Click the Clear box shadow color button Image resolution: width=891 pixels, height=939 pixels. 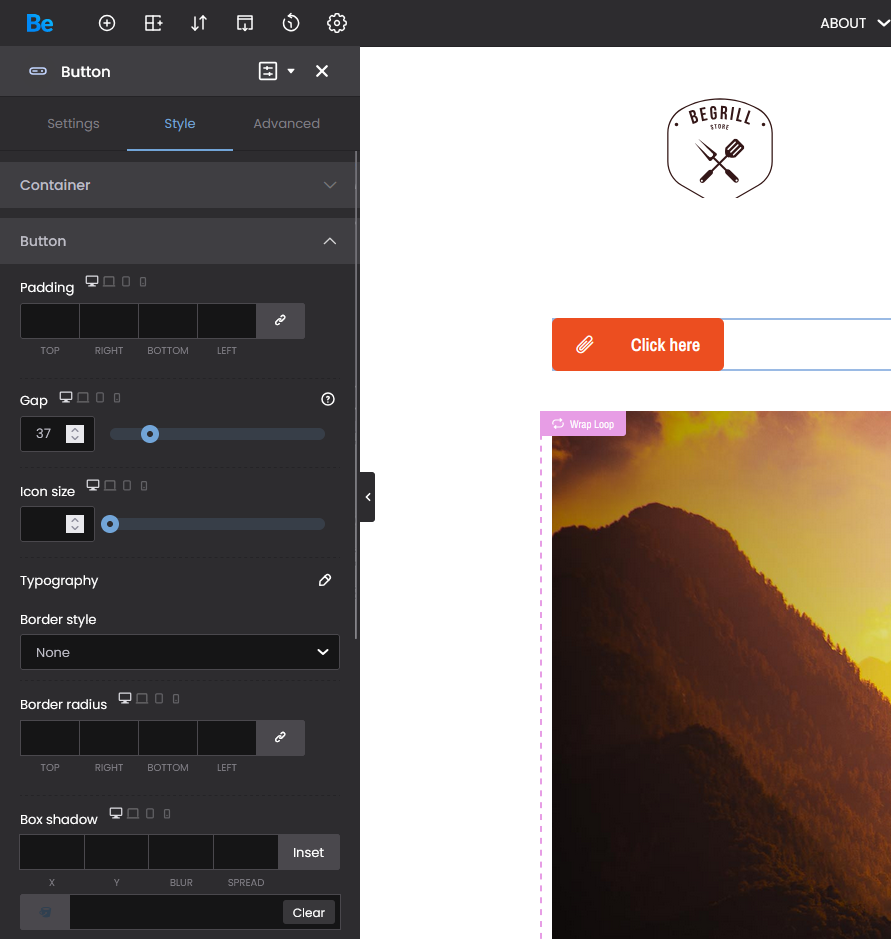click(x=308, y=912)
